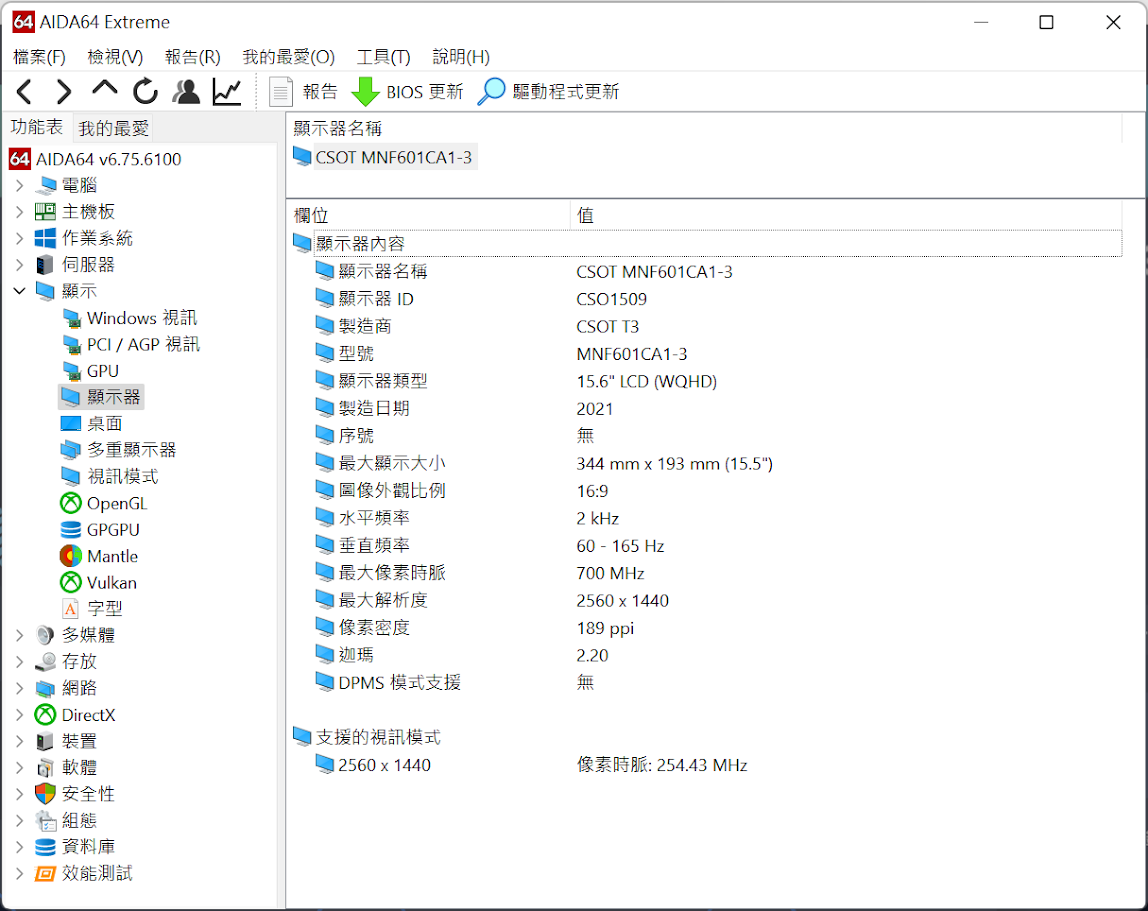This screenshot has height=911, width=1148.
Task: Click the BIOS 更新 button
Action: coord(407,92)
